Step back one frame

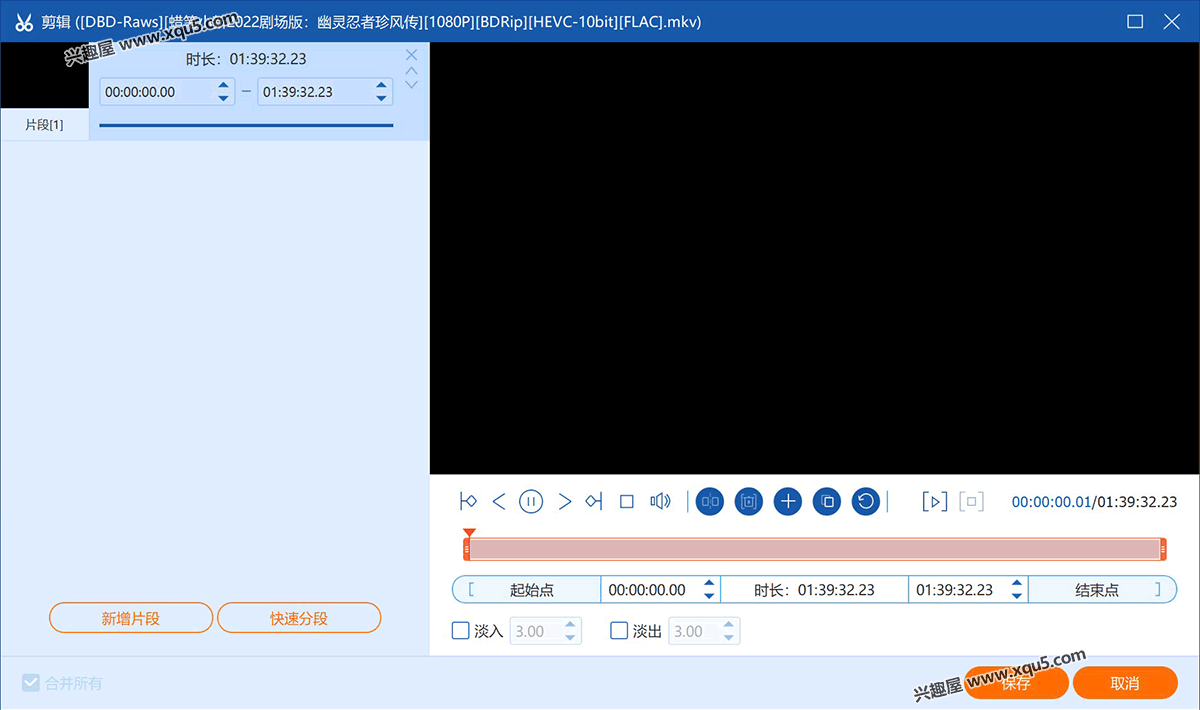pos(499,502)
